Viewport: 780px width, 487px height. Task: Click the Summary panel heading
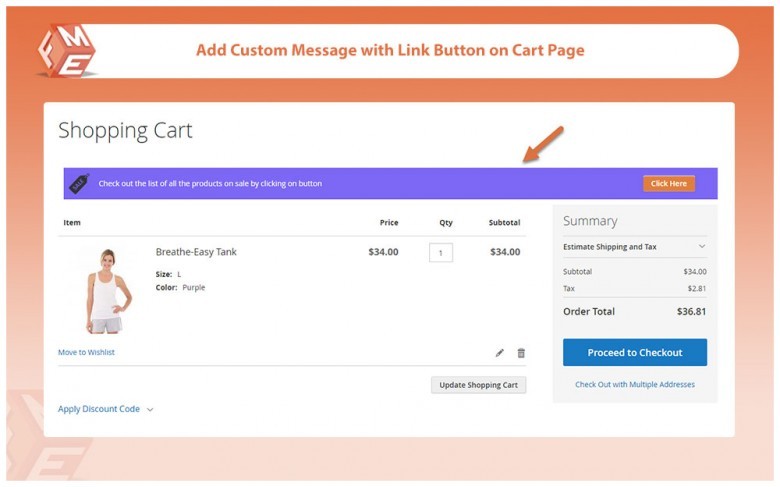coord(590,221)
